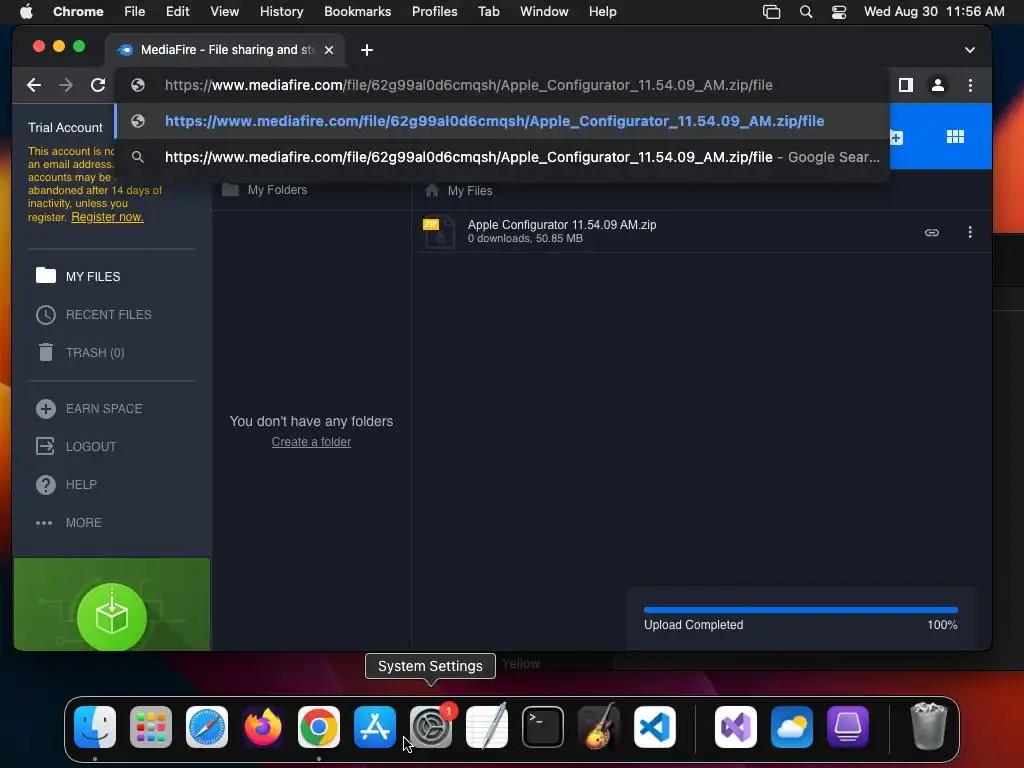Open the File menu
This screenshot has width=1024, height=768.
[x=135, y=12]
